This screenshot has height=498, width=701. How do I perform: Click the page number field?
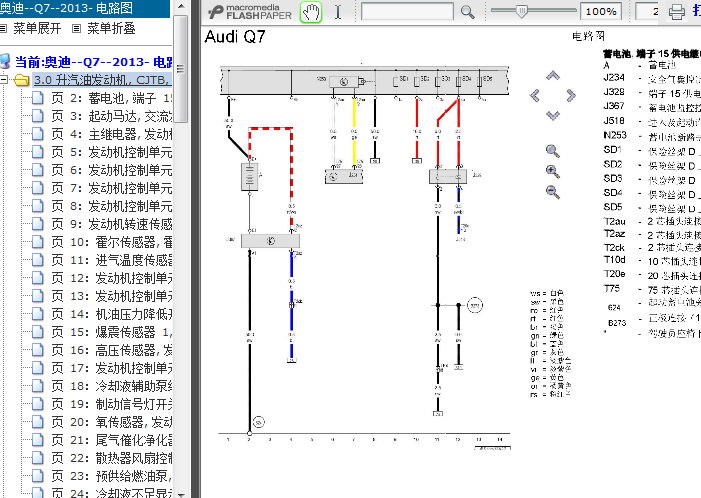647,12
